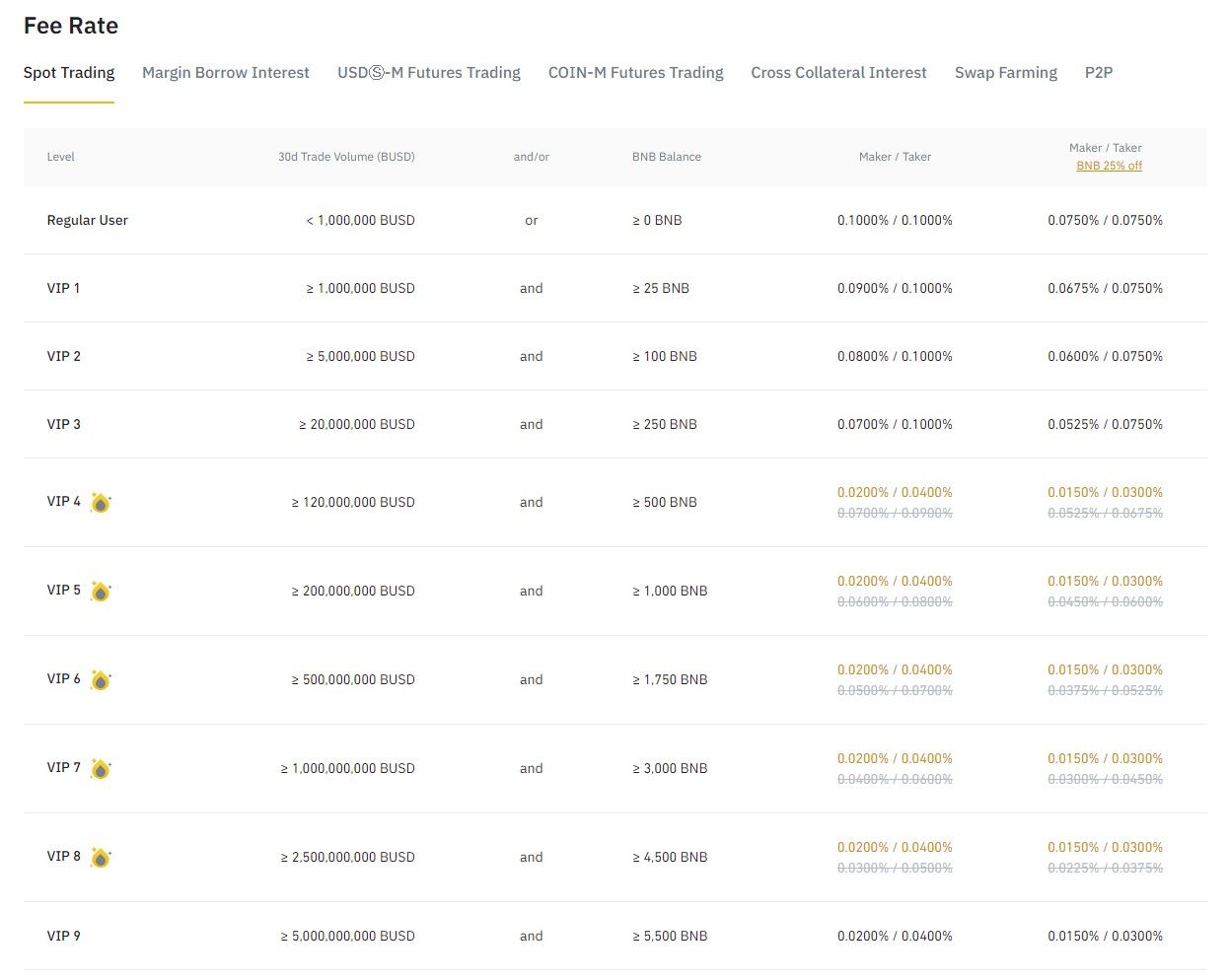This screenshot has height=980, width=1228.
Task: Click the ≥ 25 BNB balance cell
Action: click(x=661, y=289)
